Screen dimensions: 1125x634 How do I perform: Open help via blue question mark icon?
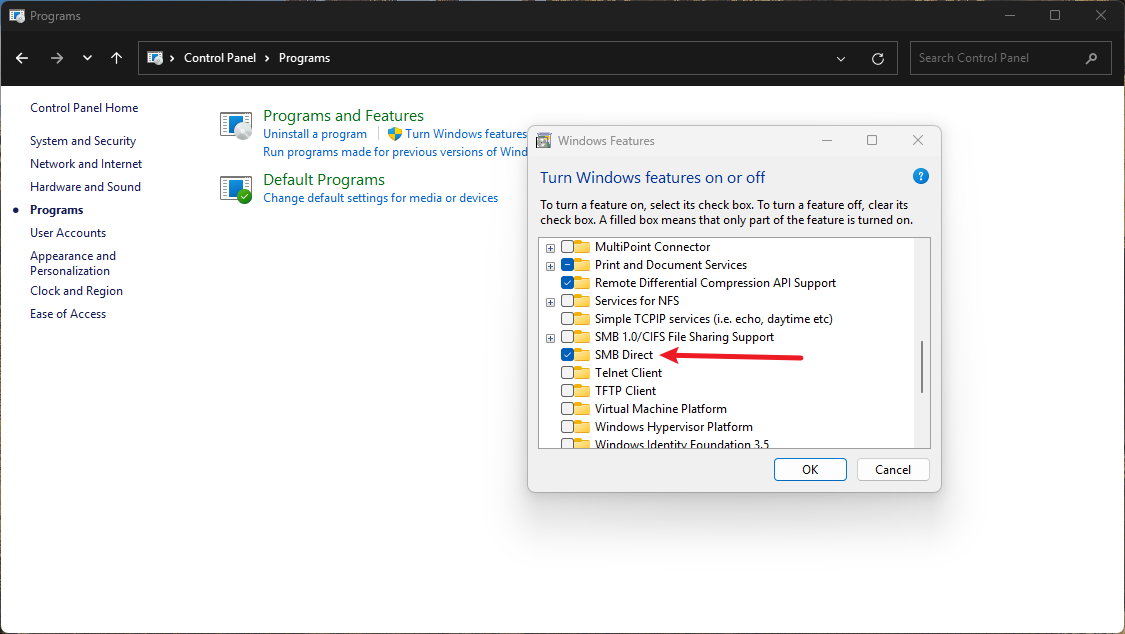tap(921, 176)
